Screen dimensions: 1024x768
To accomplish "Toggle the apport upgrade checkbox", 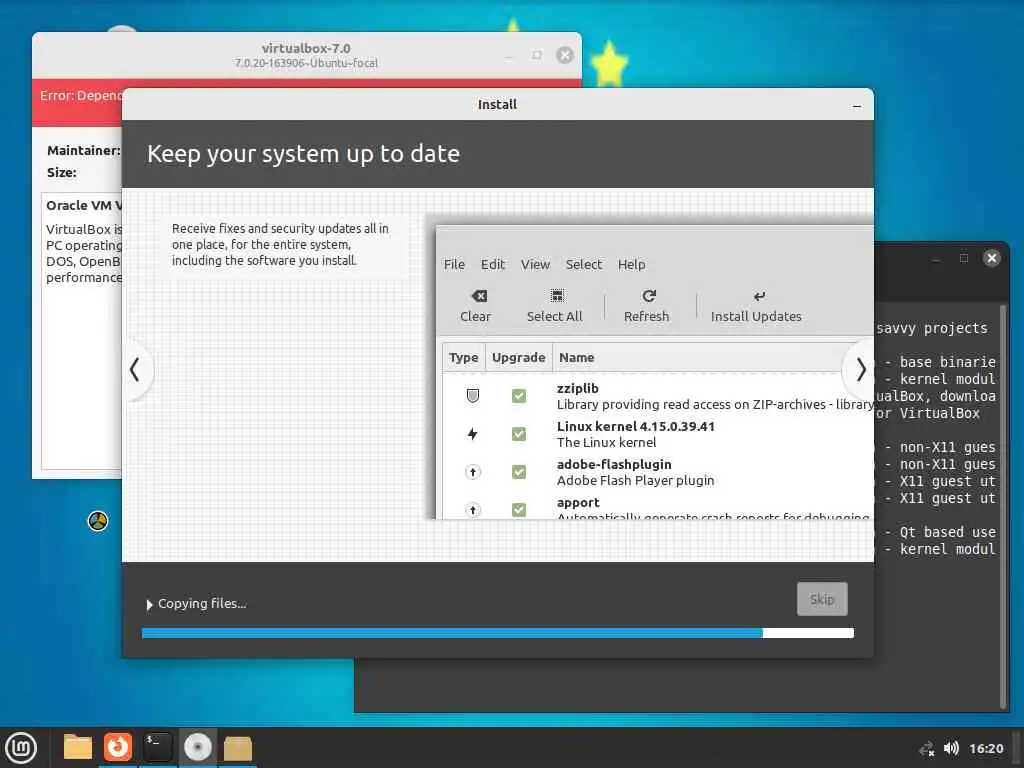I will pyautogui.click(x=519, y=509).
